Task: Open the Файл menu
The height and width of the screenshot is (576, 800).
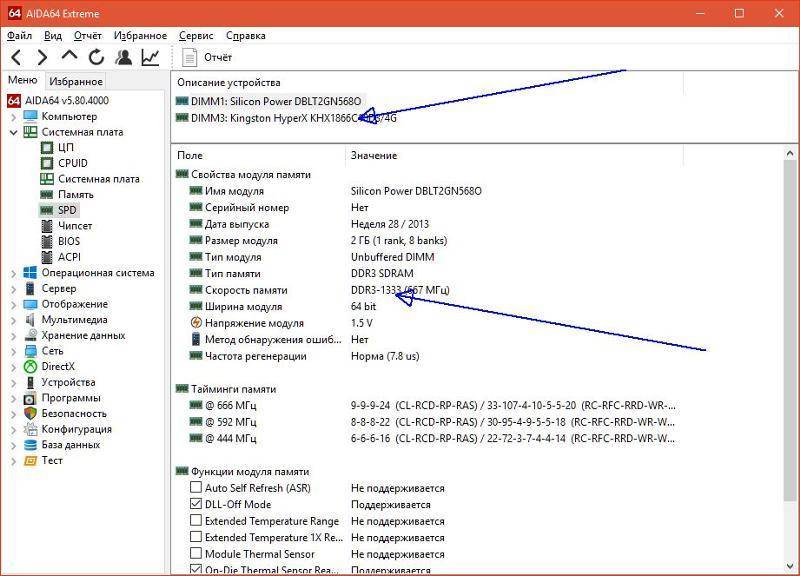Action: tap(19, 36)
